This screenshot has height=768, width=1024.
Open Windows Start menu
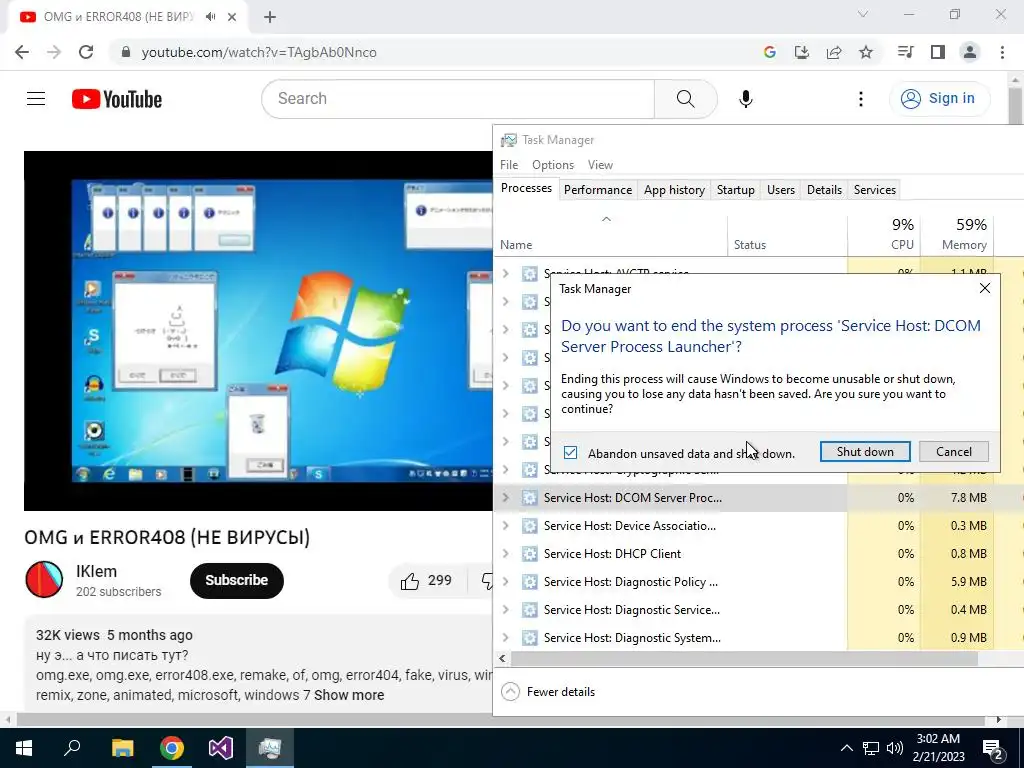tap(24, 748)
